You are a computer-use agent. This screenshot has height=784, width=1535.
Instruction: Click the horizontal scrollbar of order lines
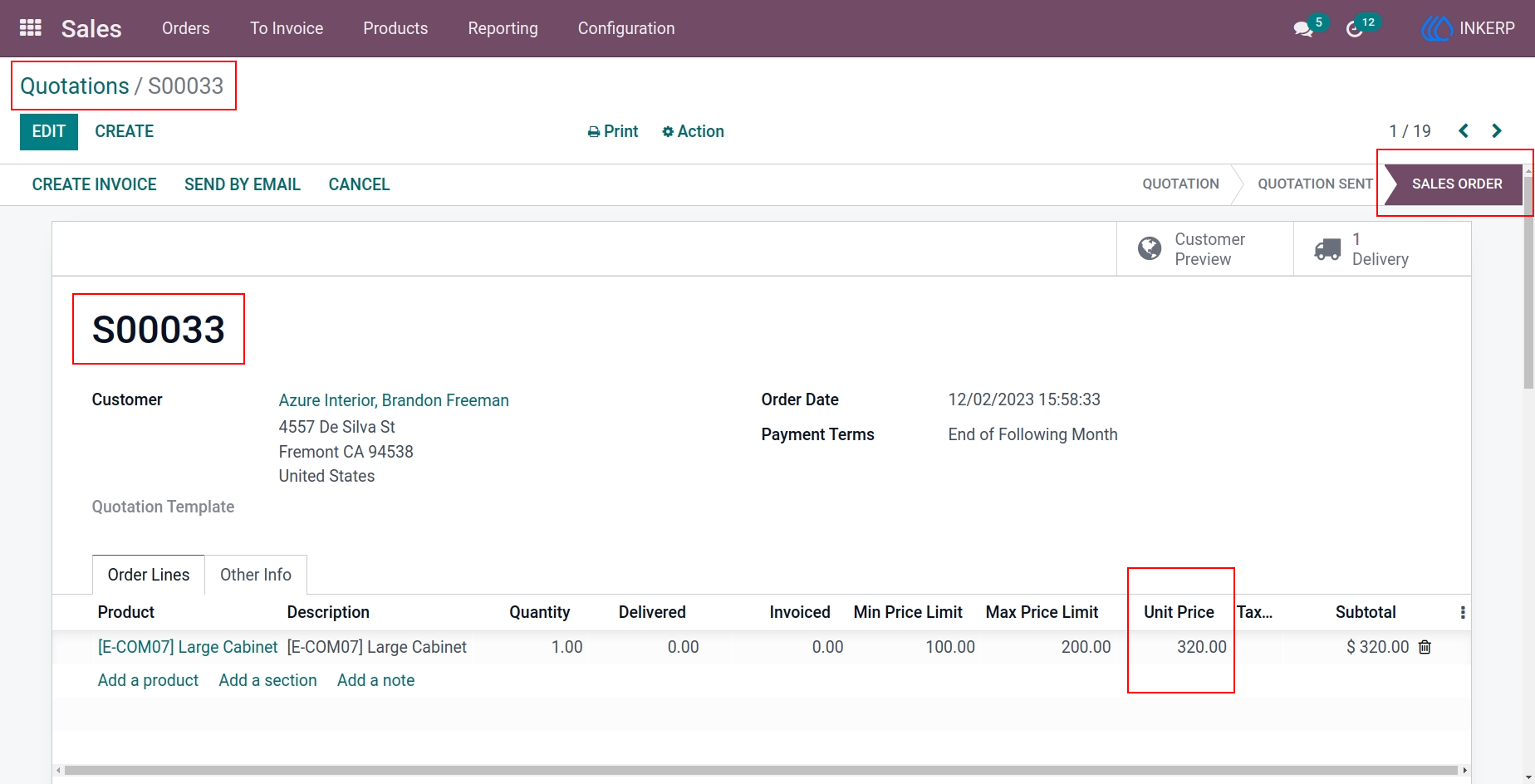point(760,771)
